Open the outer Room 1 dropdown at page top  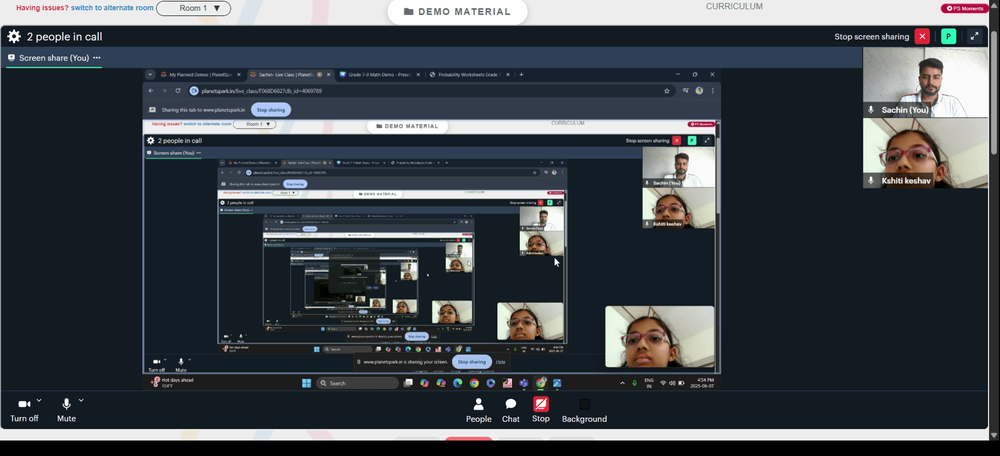[x=193, y=8]
